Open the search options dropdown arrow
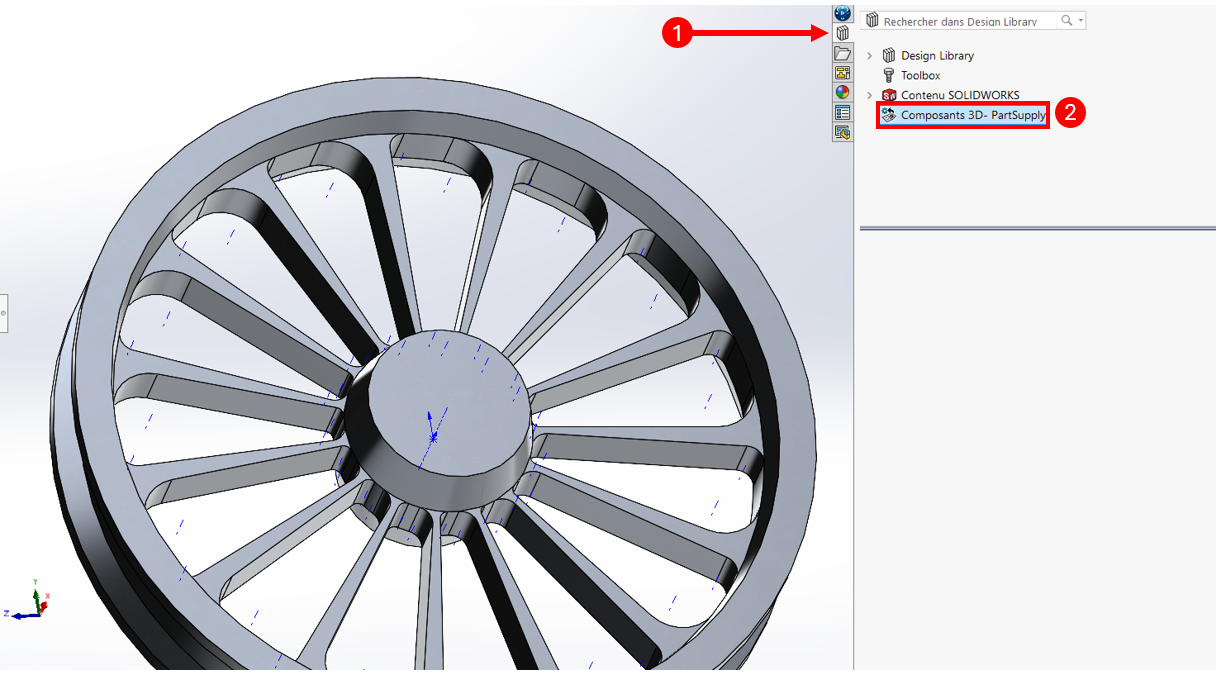1223x673 pixels. (1080, 21)
